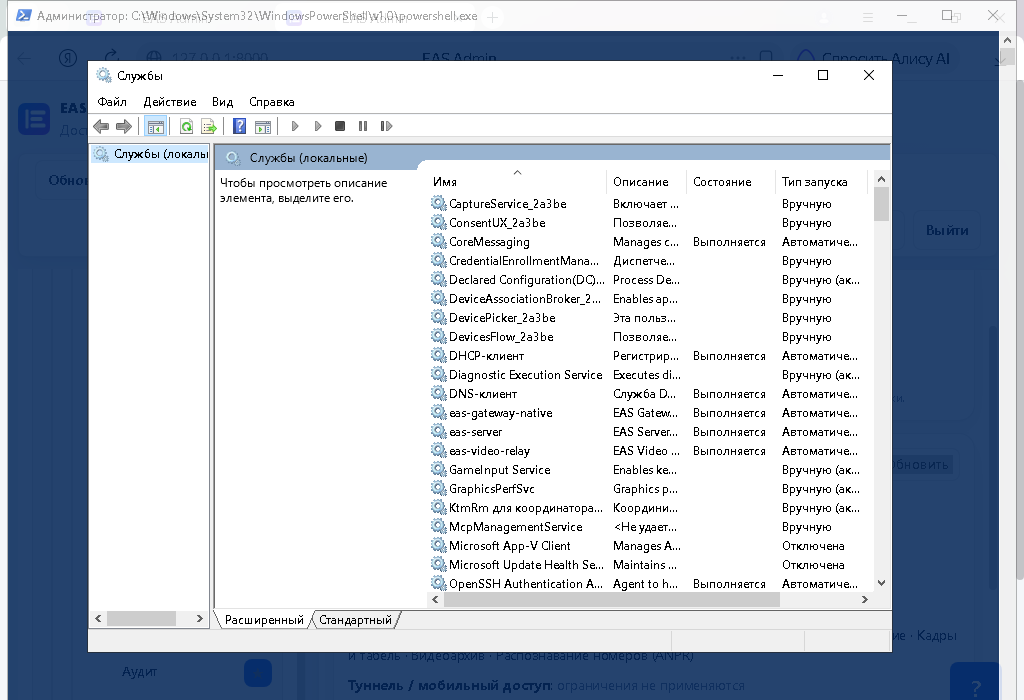The height and width of the screenshot is (700, 1024).
Task: Click the services list scroll down arrow
Action: [881, 583]
